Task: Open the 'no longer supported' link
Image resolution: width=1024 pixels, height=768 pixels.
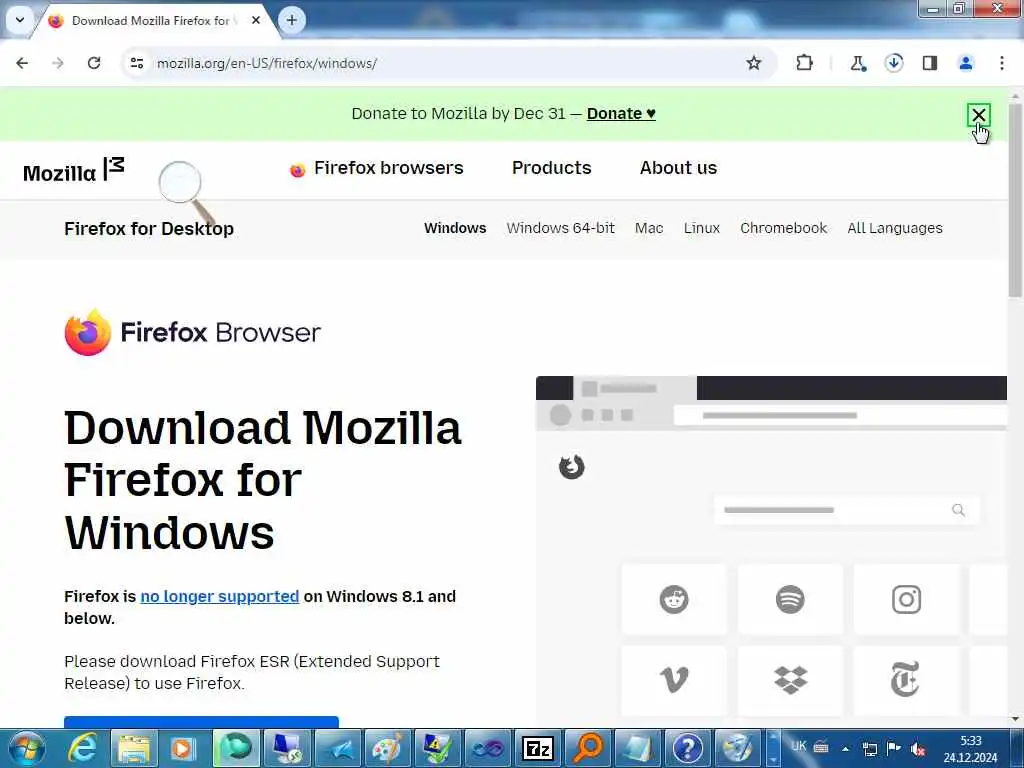Action: (219, 596)
